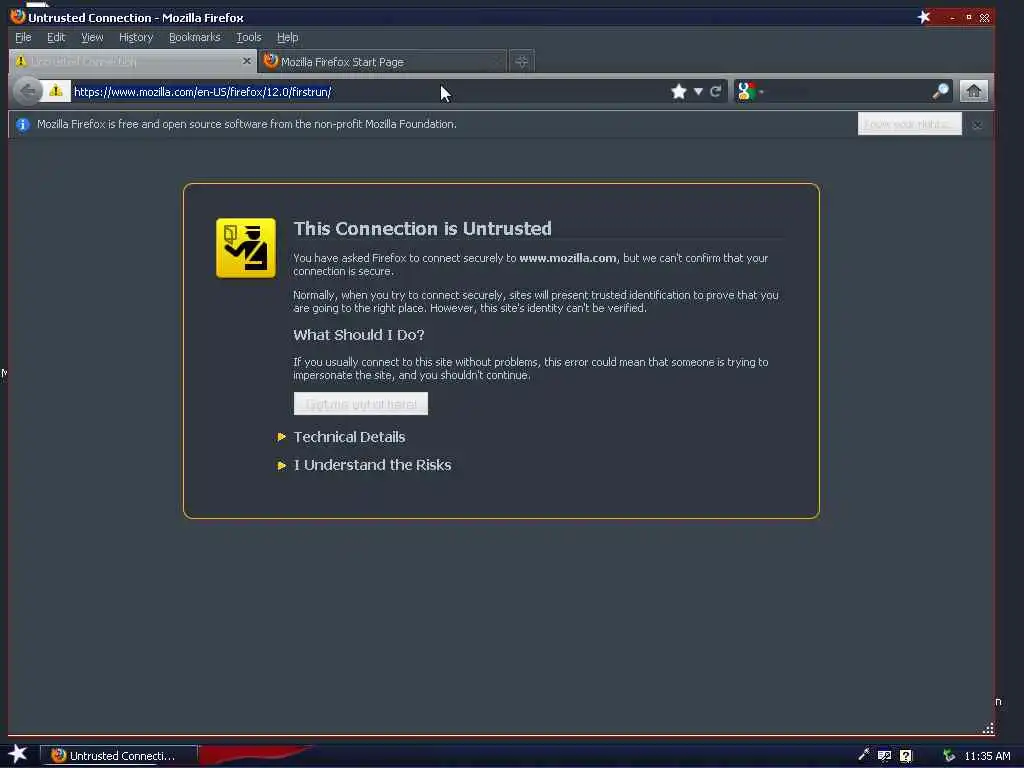This screenshot has width=1024, height=768.
Task: Click the question mark tray icon
Action: click(905, 756)
